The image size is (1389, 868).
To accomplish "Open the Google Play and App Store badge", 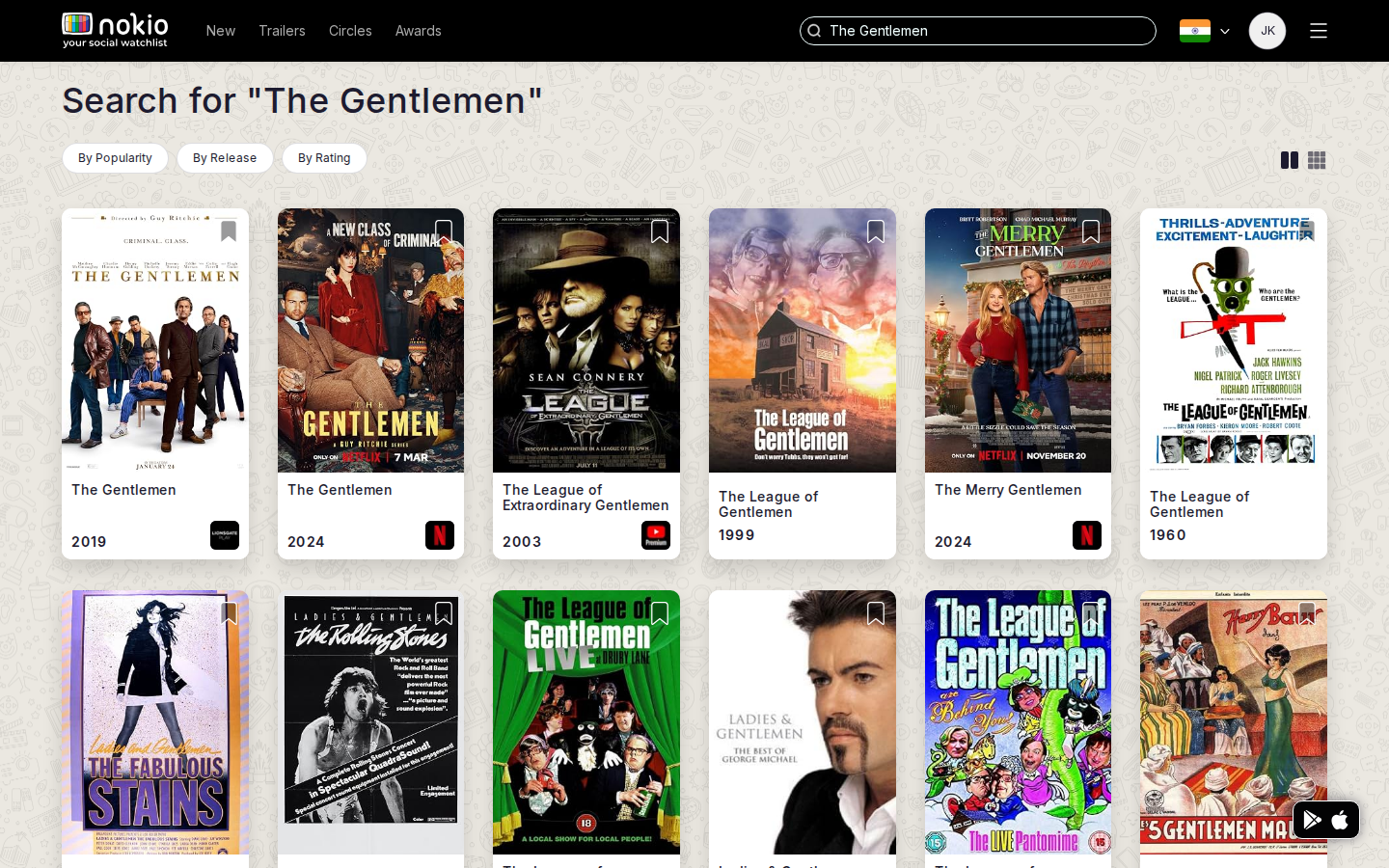I will (x=1326, y=820).
